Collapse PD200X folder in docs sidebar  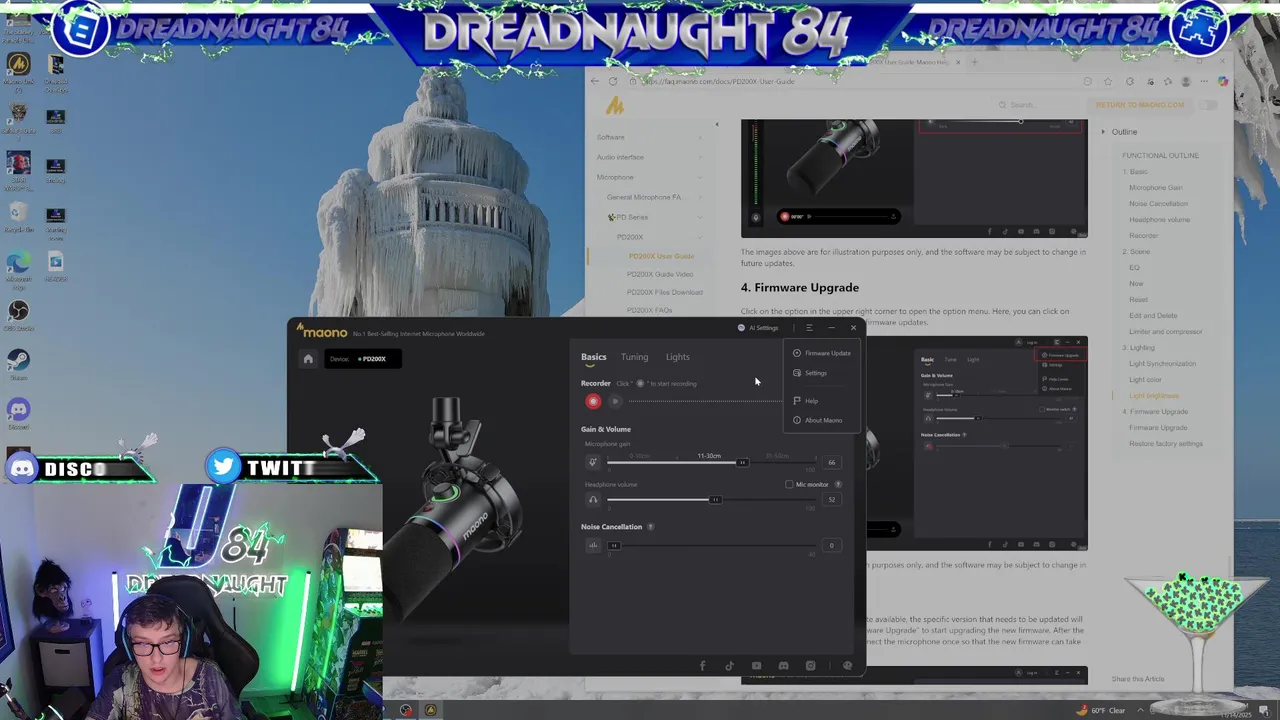[x=699, y=237]
